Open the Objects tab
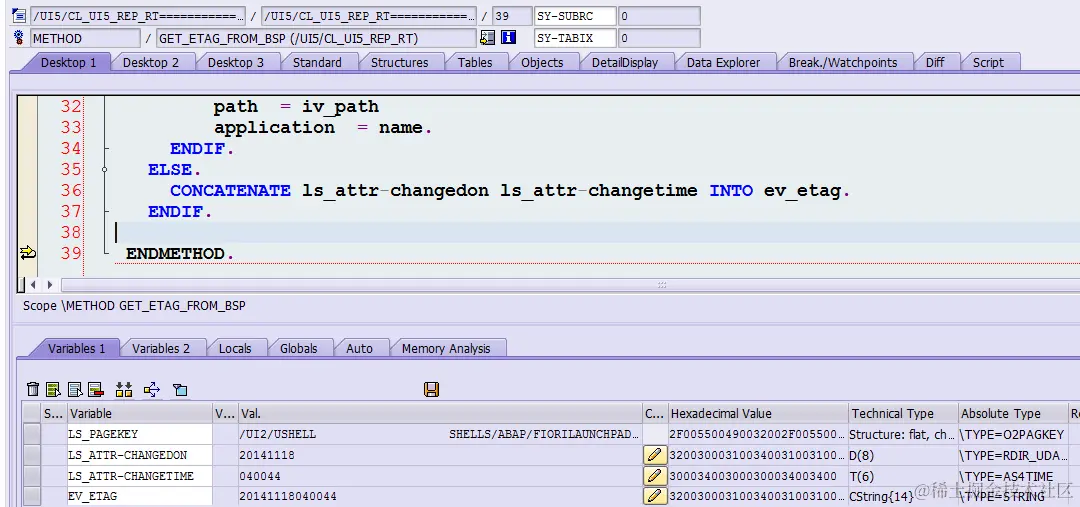Image resolution: width=1080 pixels, height=507 pixels. click(x=542, y=63)
